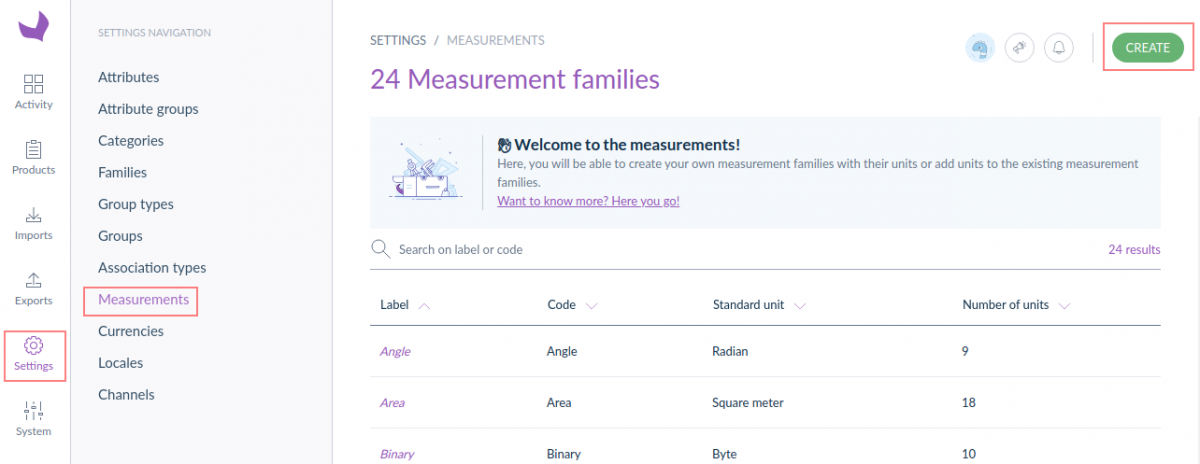Select Currencies in settings navigation

(130, 331)
